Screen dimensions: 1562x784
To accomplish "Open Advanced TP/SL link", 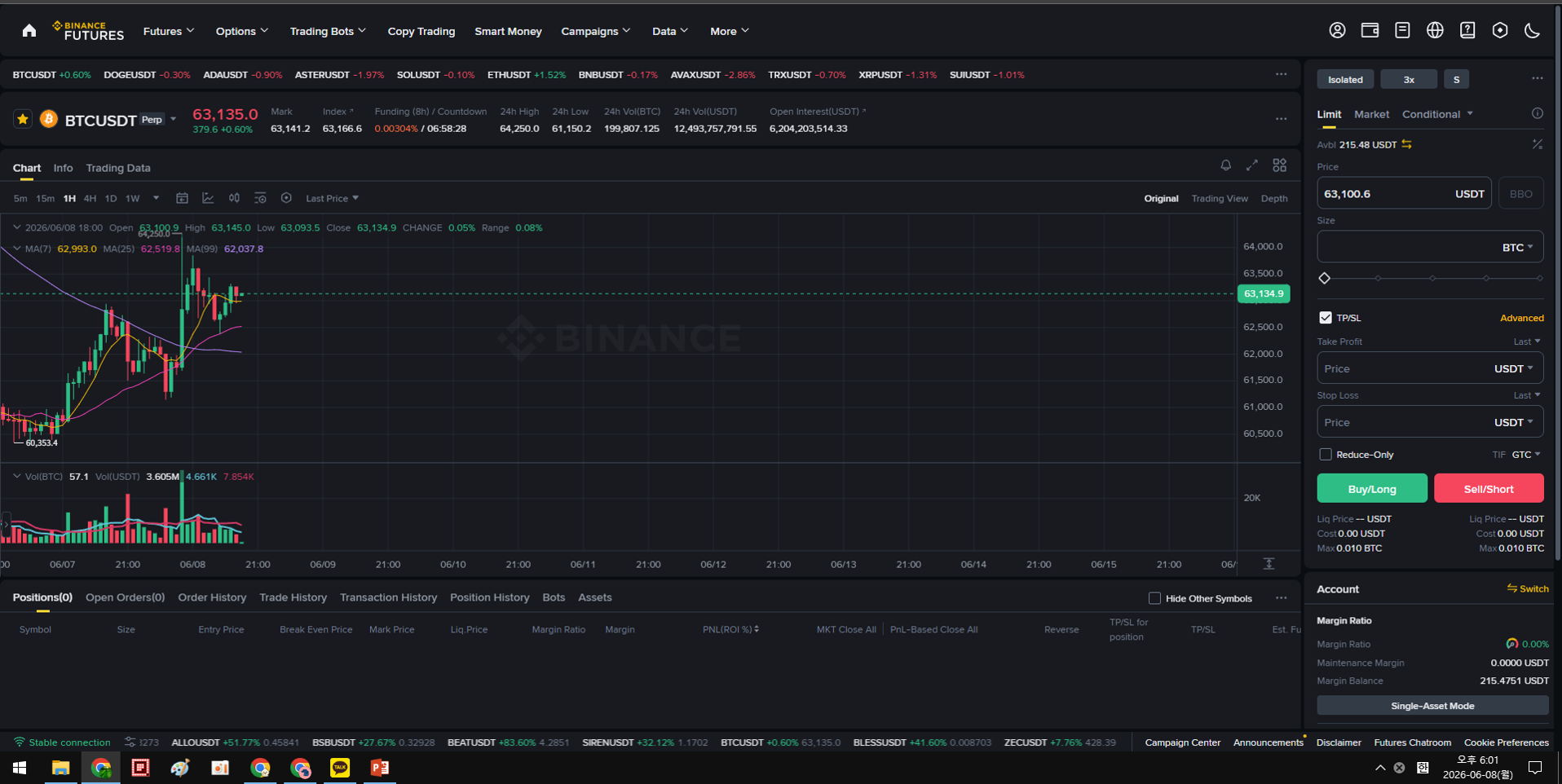I will pyautogui.click(x=1522, y=318).
